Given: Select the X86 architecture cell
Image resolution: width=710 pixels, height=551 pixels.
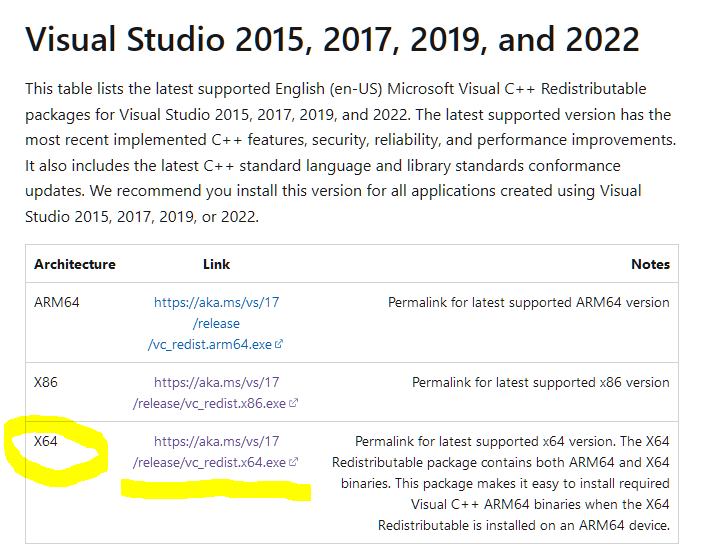Looking at the screenshot, I should tap(46, 382).
